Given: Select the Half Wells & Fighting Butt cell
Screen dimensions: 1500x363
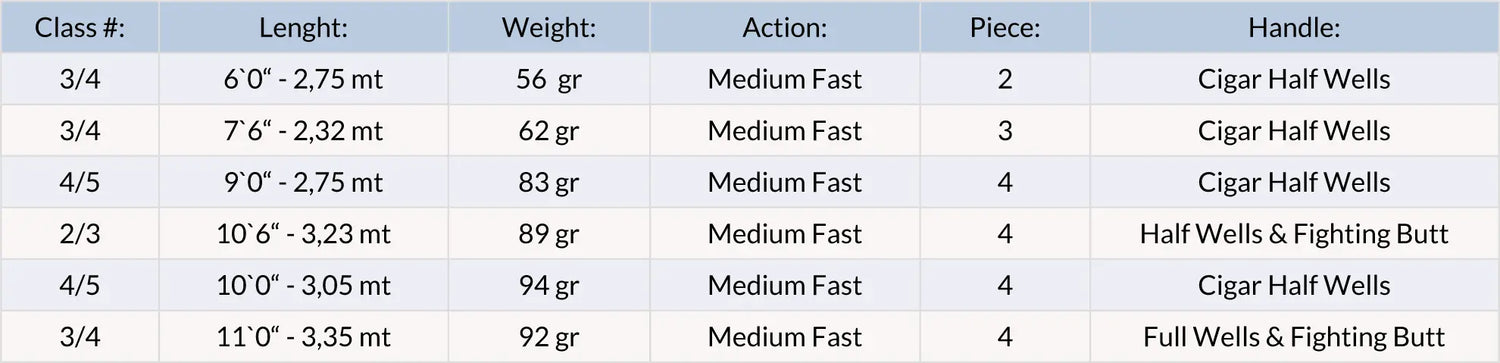Looking at the screenshot, I should pos(1294,234).
